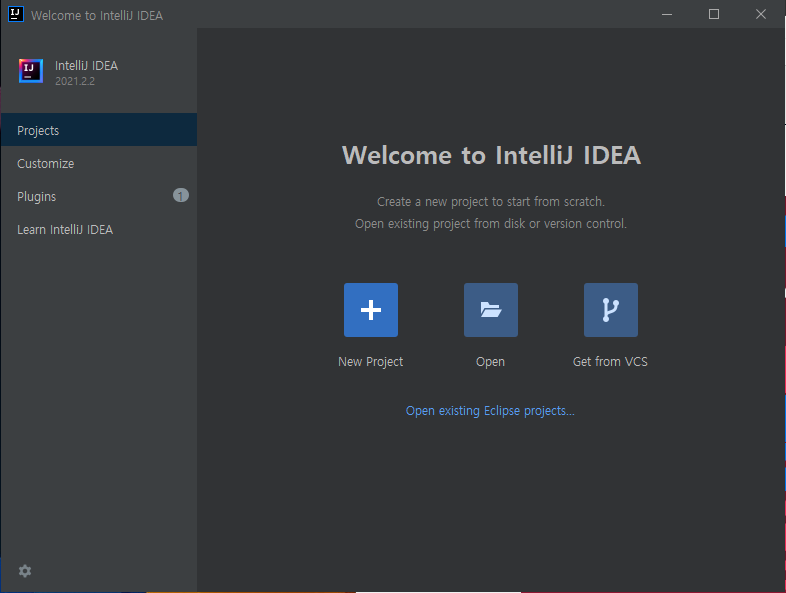Click the version number 2021.2.2 text

[x=75, y=81]
